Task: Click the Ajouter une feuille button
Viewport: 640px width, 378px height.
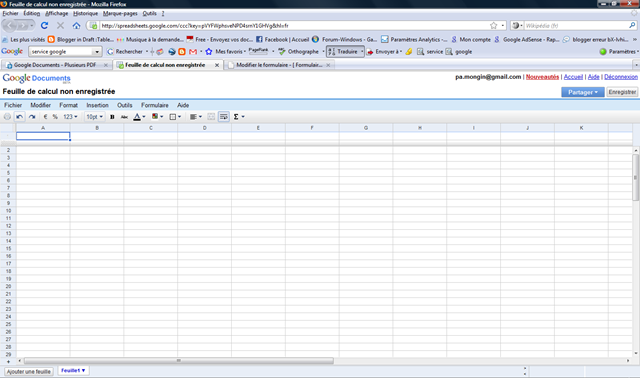Action: [29, 371]
